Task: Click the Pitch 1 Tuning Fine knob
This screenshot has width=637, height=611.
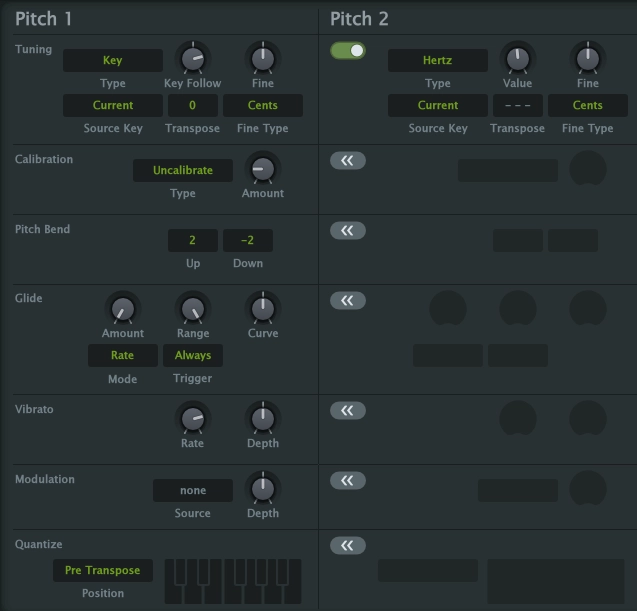Action: pyautogui.click(x=263, y=59)
